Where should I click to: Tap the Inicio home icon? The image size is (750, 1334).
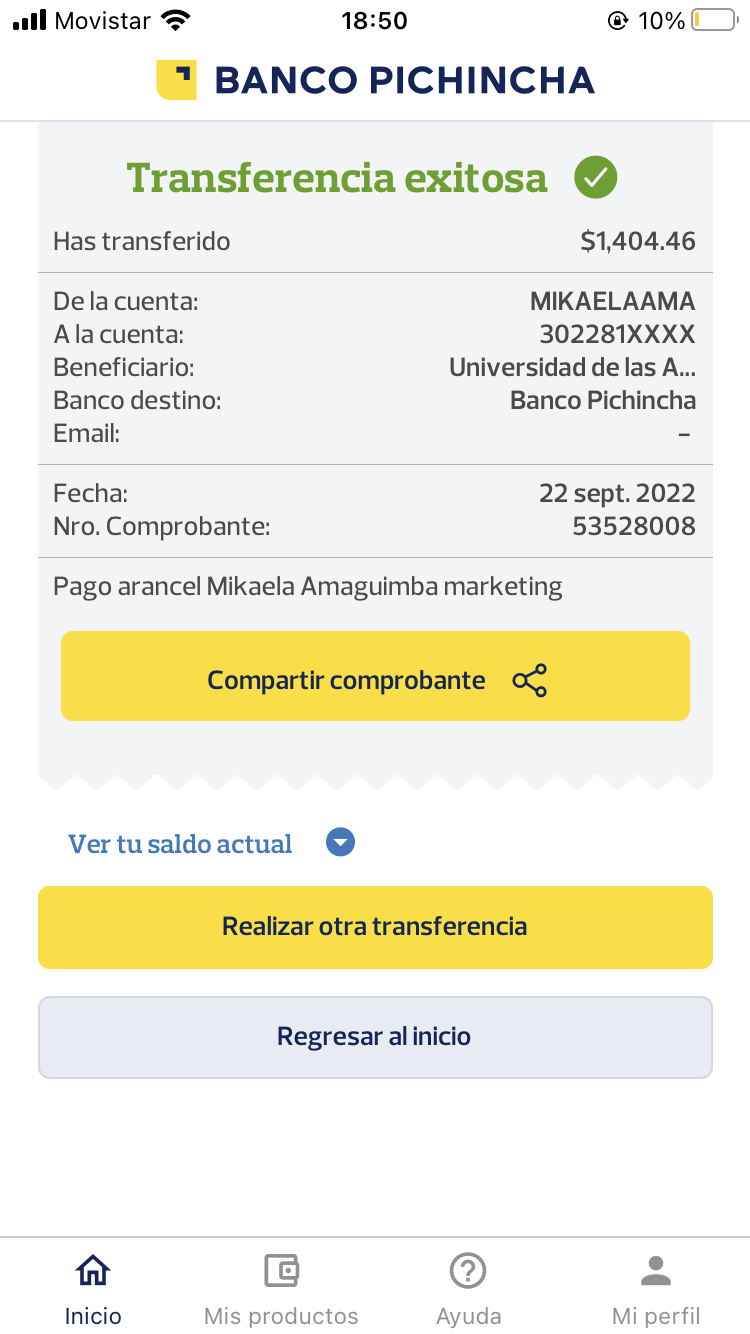pyautogui.click(x=93, y=1271)
